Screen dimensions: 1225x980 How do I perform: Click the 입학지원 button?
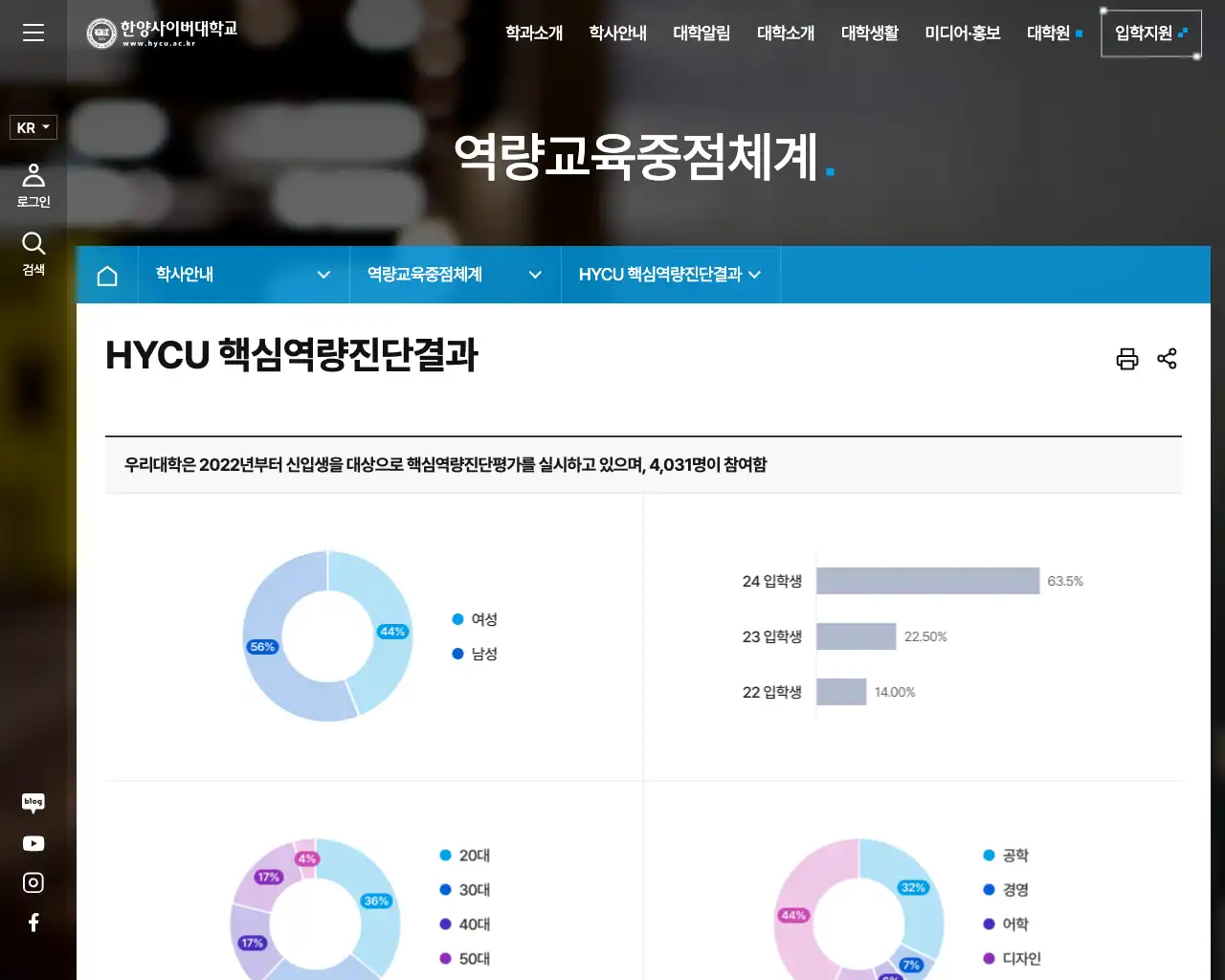tap(1145, 32)
